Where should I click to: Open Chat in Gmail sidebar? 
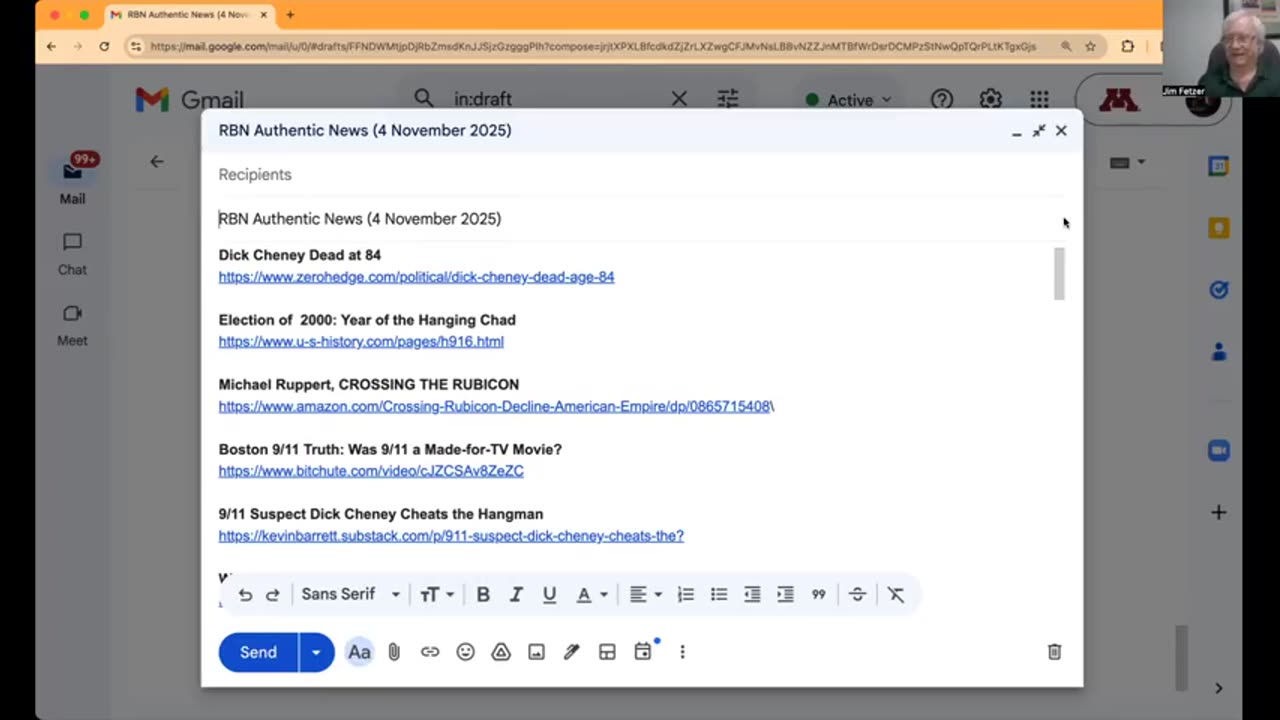click(x=72, y=254)
